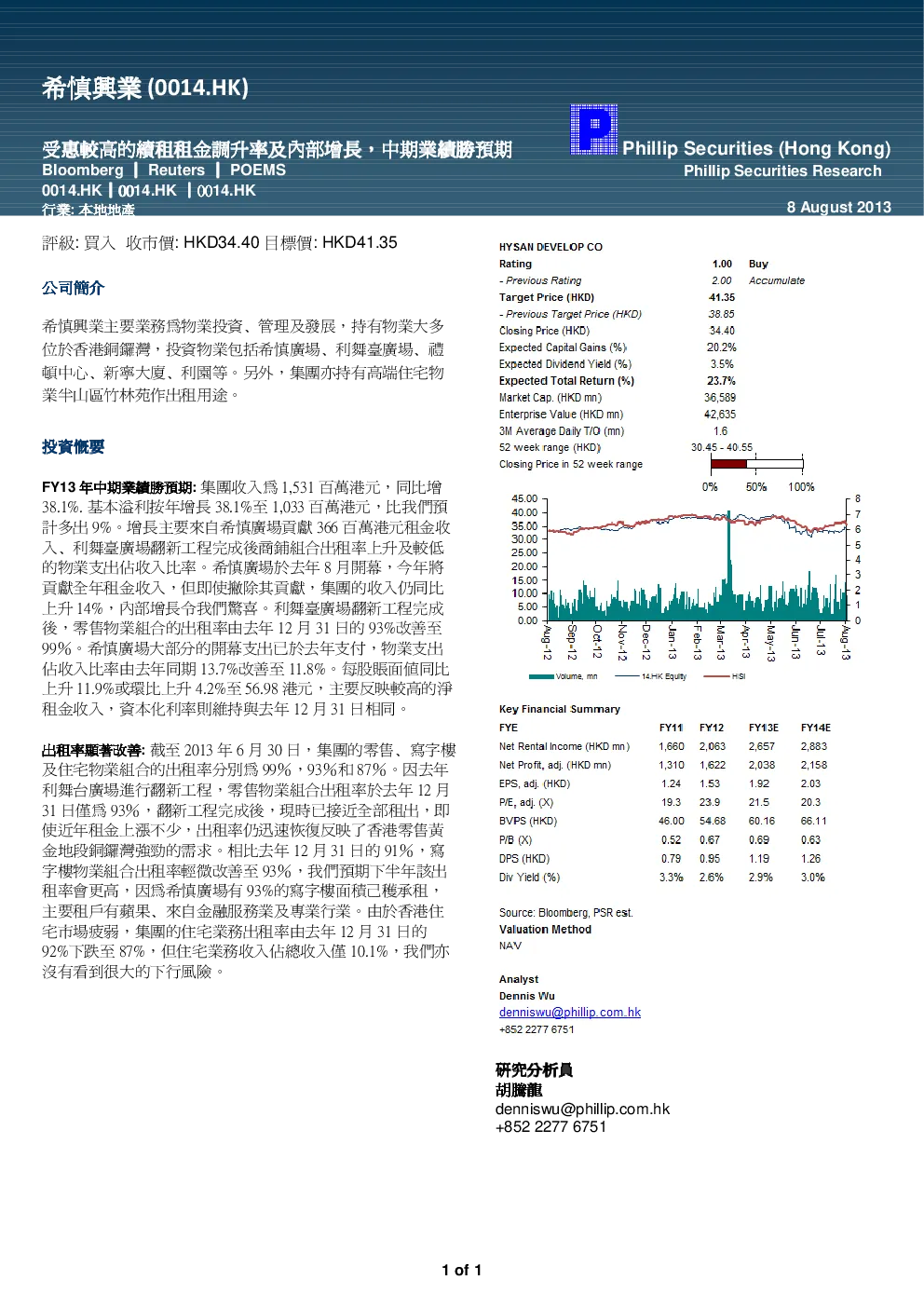Click the 'Volume, mn' chart legend entry
Viewport: 924px width, 1307px height.
point(564,676)
